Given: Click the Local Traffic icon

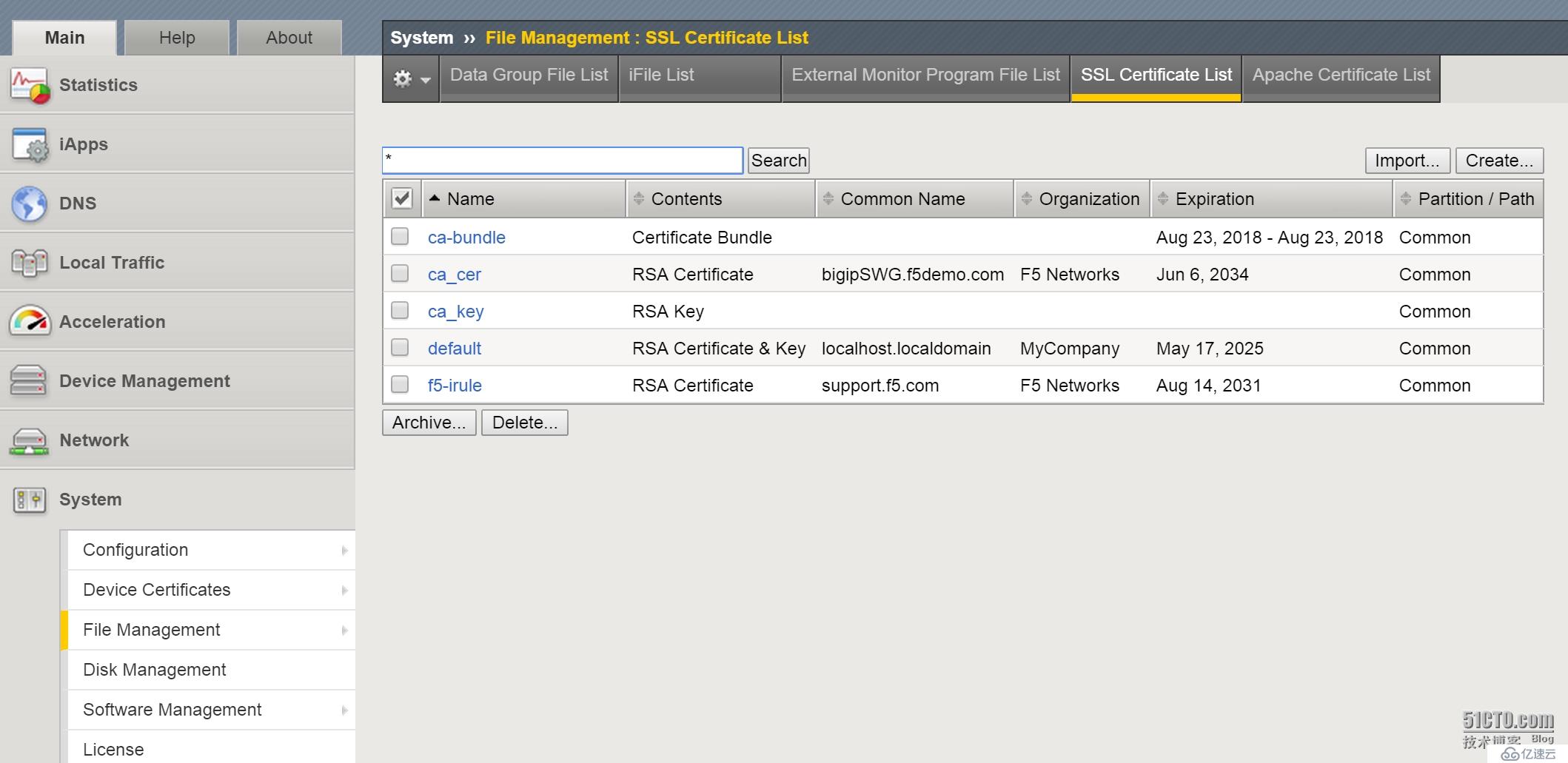Looking at the screenshot, I should (x=30, y=263).
